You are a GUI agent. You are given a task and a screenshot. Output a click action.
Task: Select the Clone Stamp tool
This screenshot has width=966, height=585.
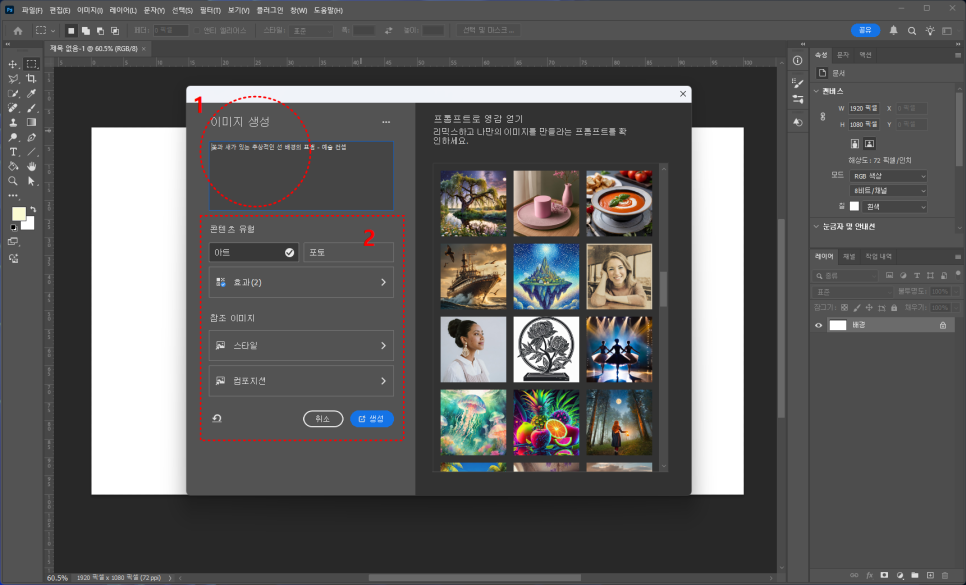[x=13, y=123]
